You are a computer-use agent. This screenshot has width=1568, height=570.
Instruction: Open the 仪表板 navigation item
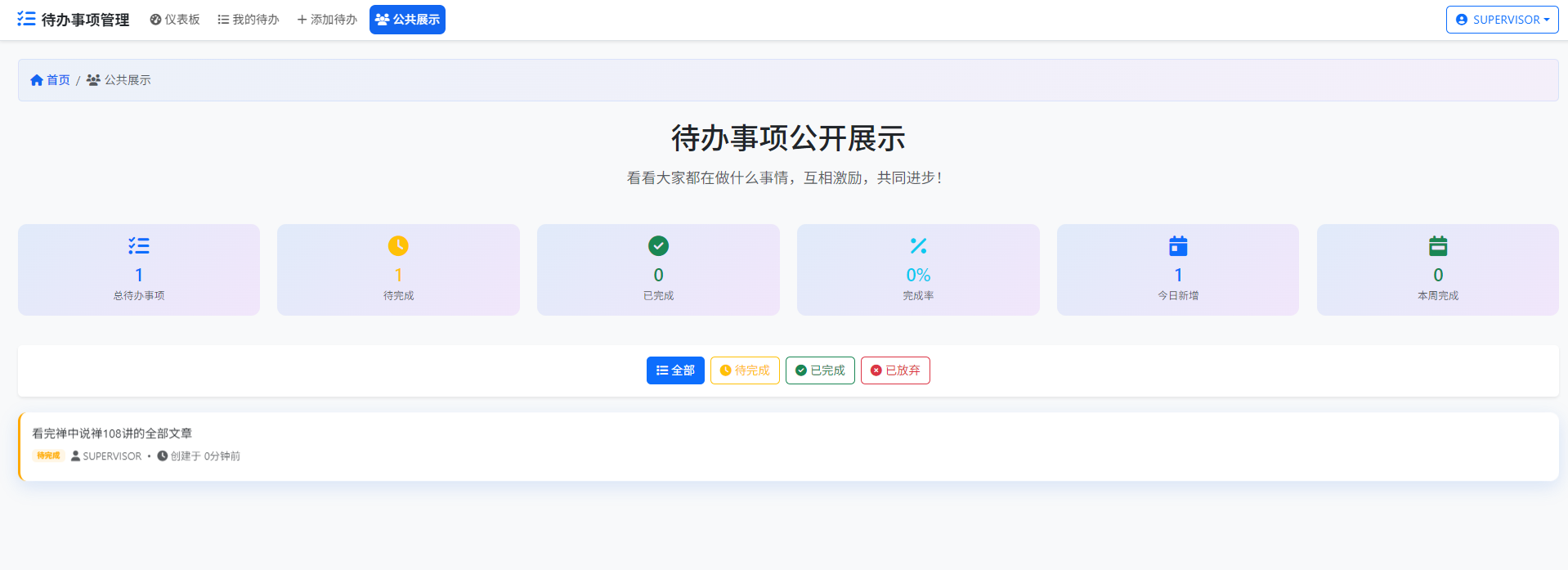pos(175,20)
